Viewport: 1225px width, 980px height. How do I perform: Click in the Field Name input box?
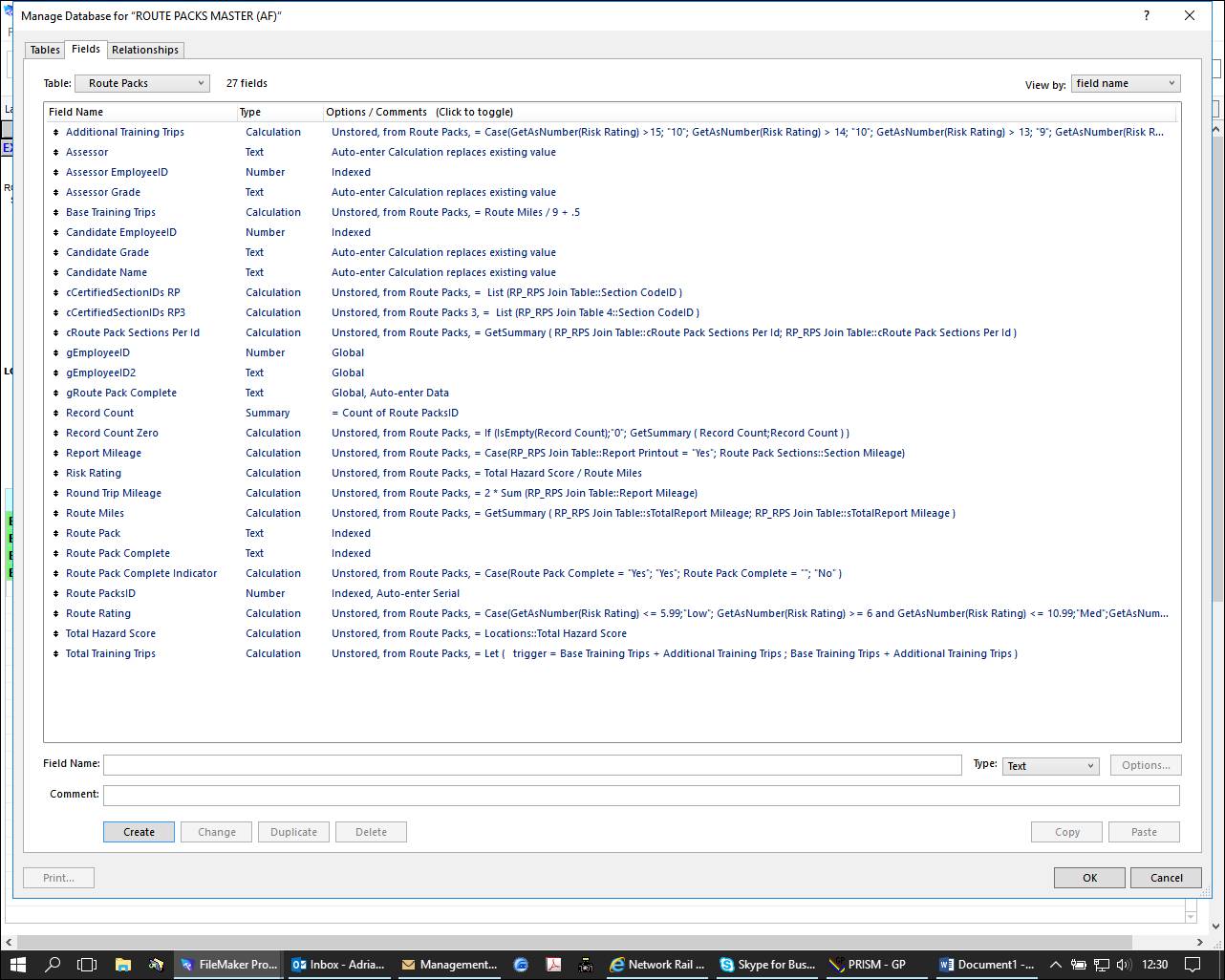pyautogui.click(x=532, y=765)
